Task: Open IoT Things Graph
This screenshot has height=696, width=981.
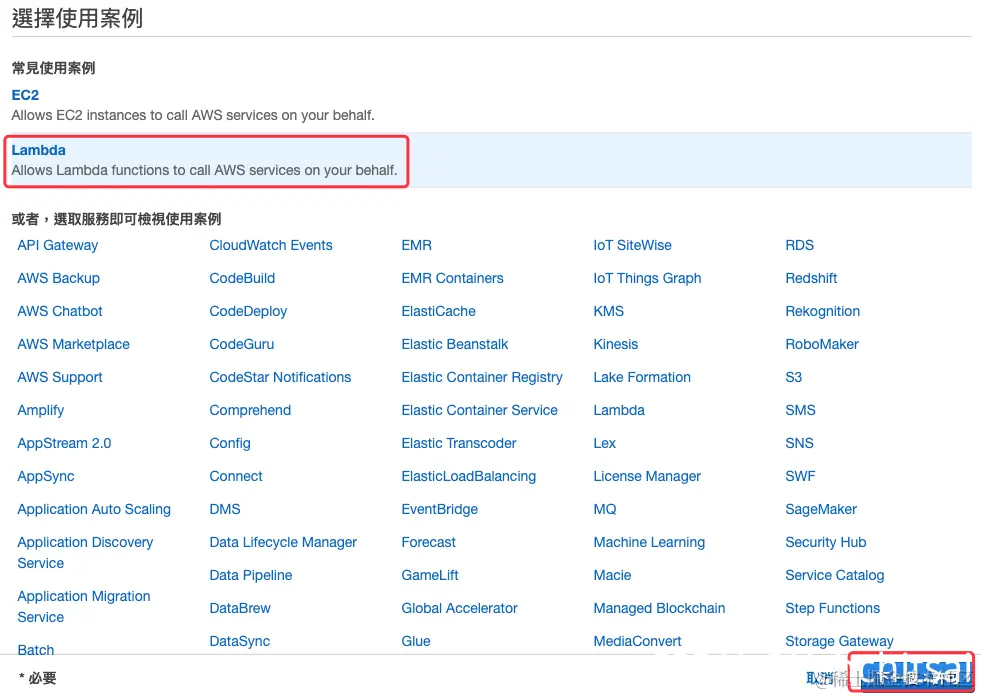Action: 647,279
